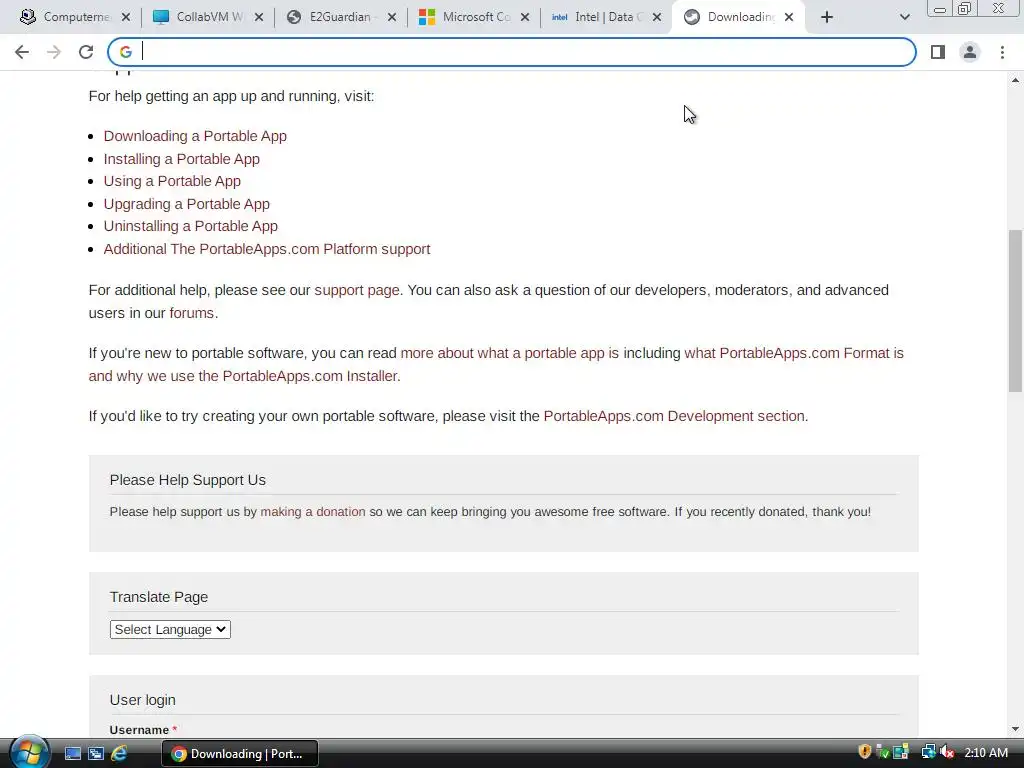Open the Chrome three-dot menu
This screenshot has height=768, width=1024.
1002,52
